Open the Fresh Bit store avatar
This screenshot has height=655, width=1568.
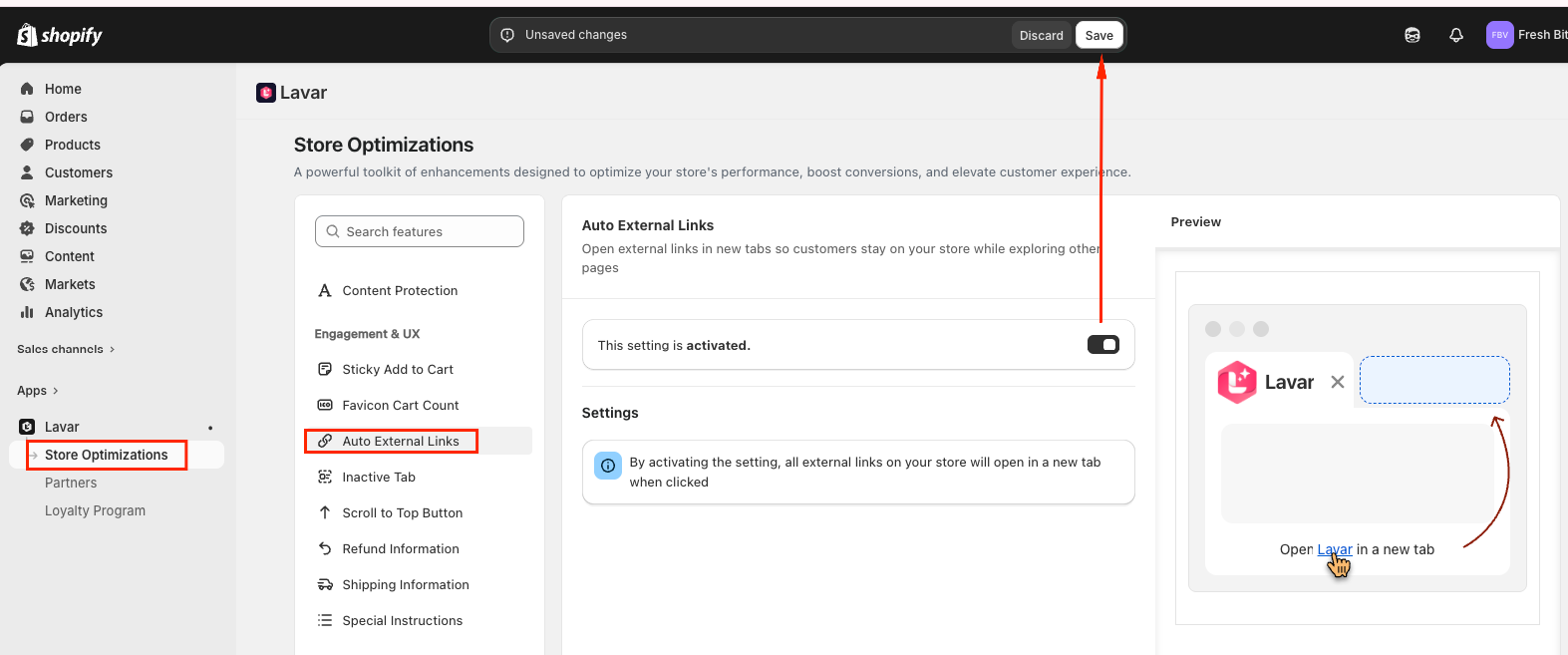1500,35
